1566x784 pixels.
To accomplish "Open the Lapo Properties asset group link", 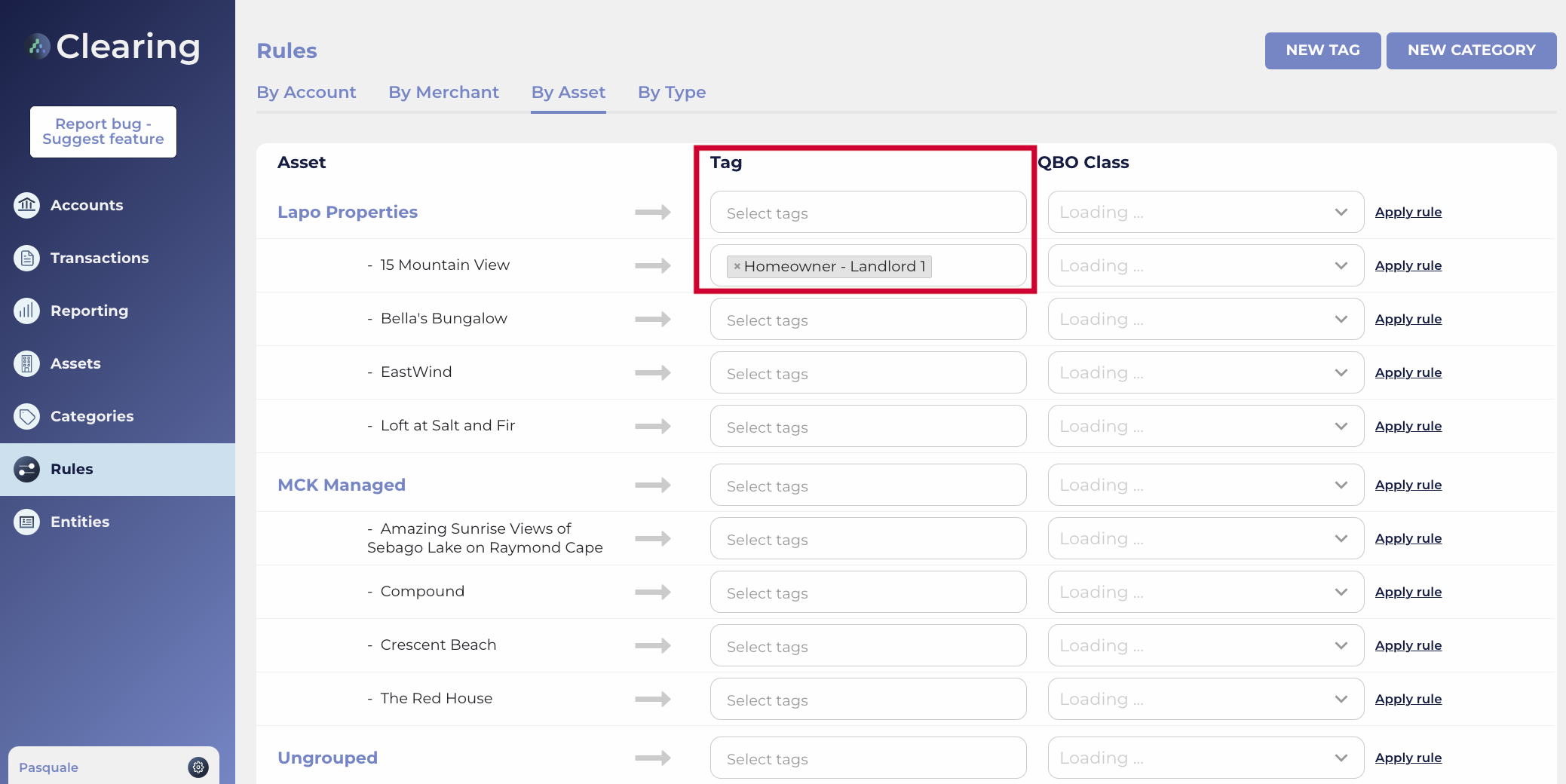I will (348, 212).
